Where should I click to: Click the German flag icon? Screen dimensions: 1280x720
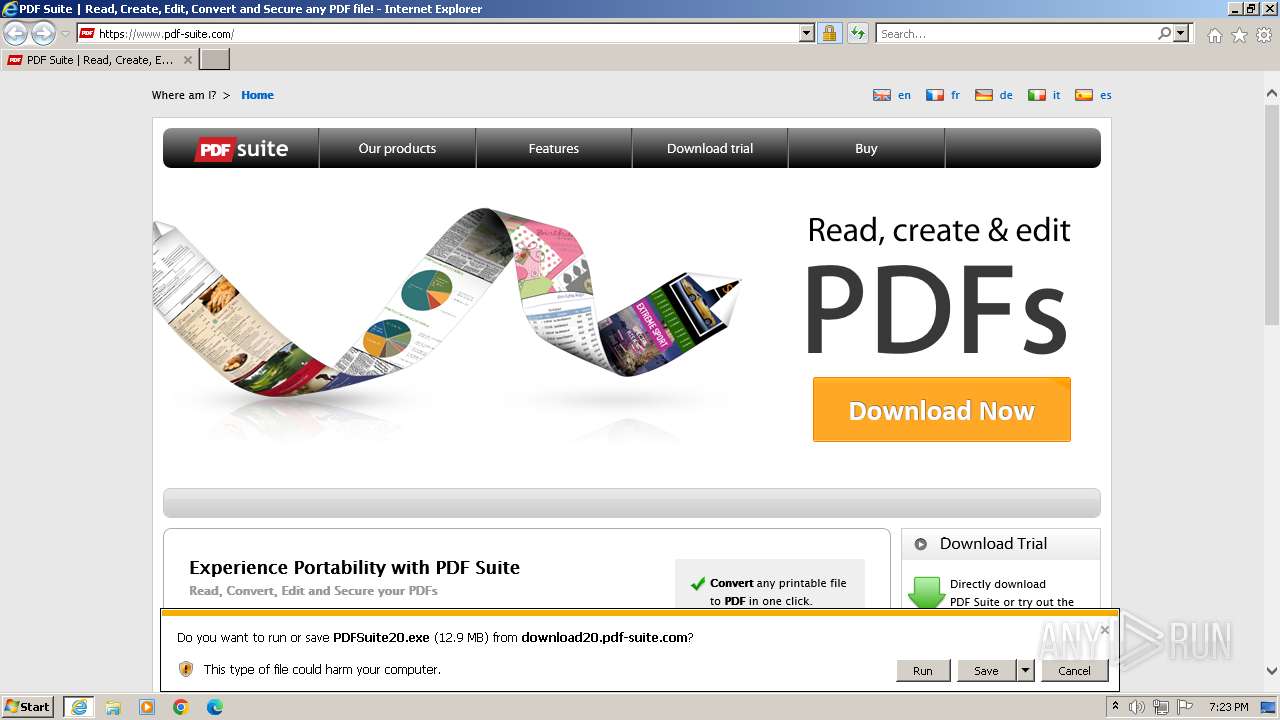[x=984, y=95]
